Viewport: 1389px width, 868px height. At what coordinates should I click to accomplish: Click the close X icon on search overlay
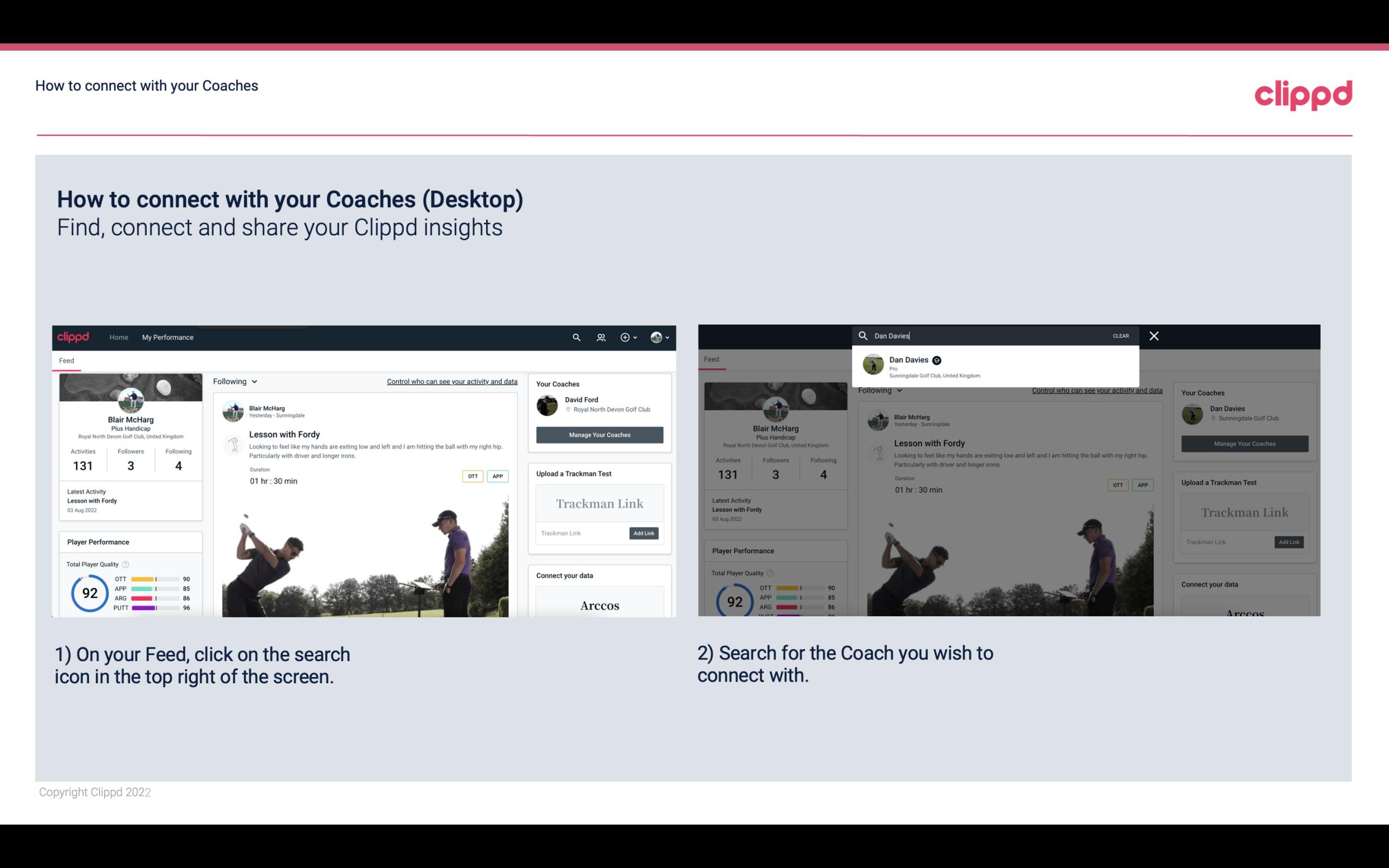(1153, 335)
